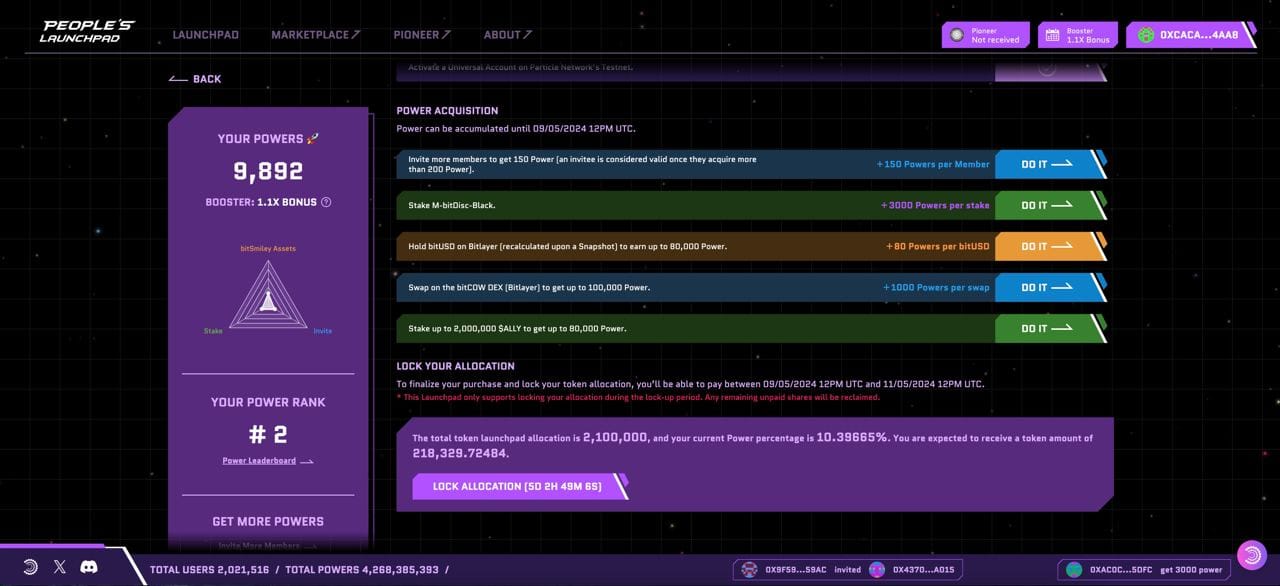The height and width of the screenshot is (586, 1280).
Task: Click the 9,892 powers value
Action: [268, 172]
